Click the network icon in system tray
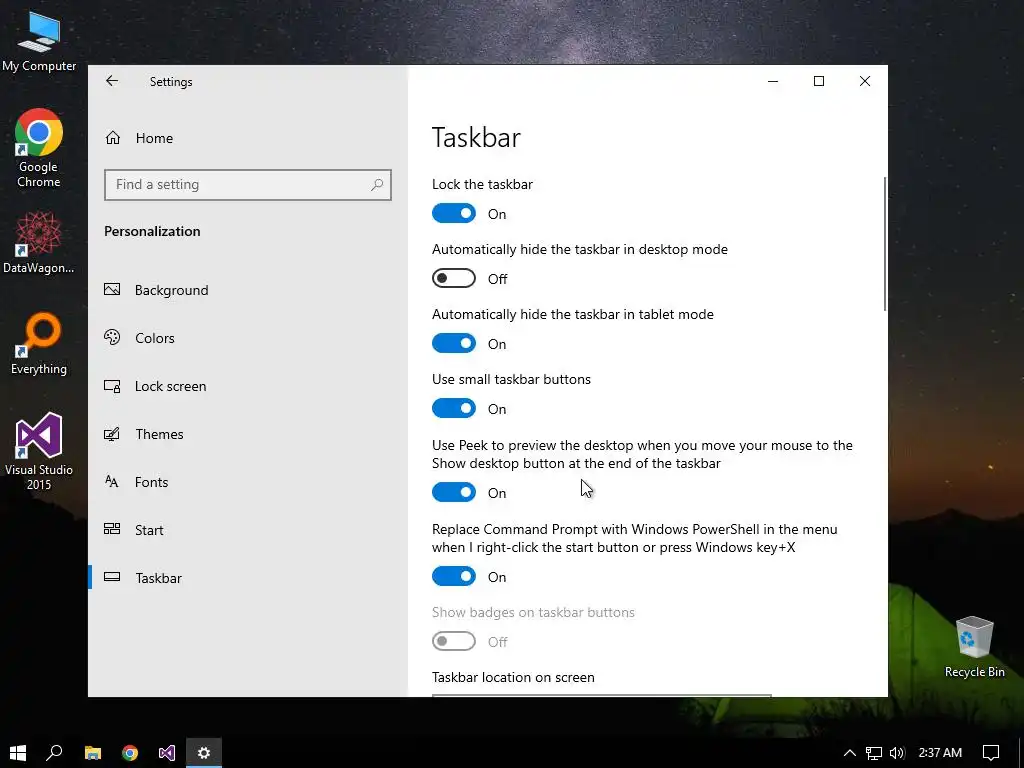 click(x=874, y=753)
